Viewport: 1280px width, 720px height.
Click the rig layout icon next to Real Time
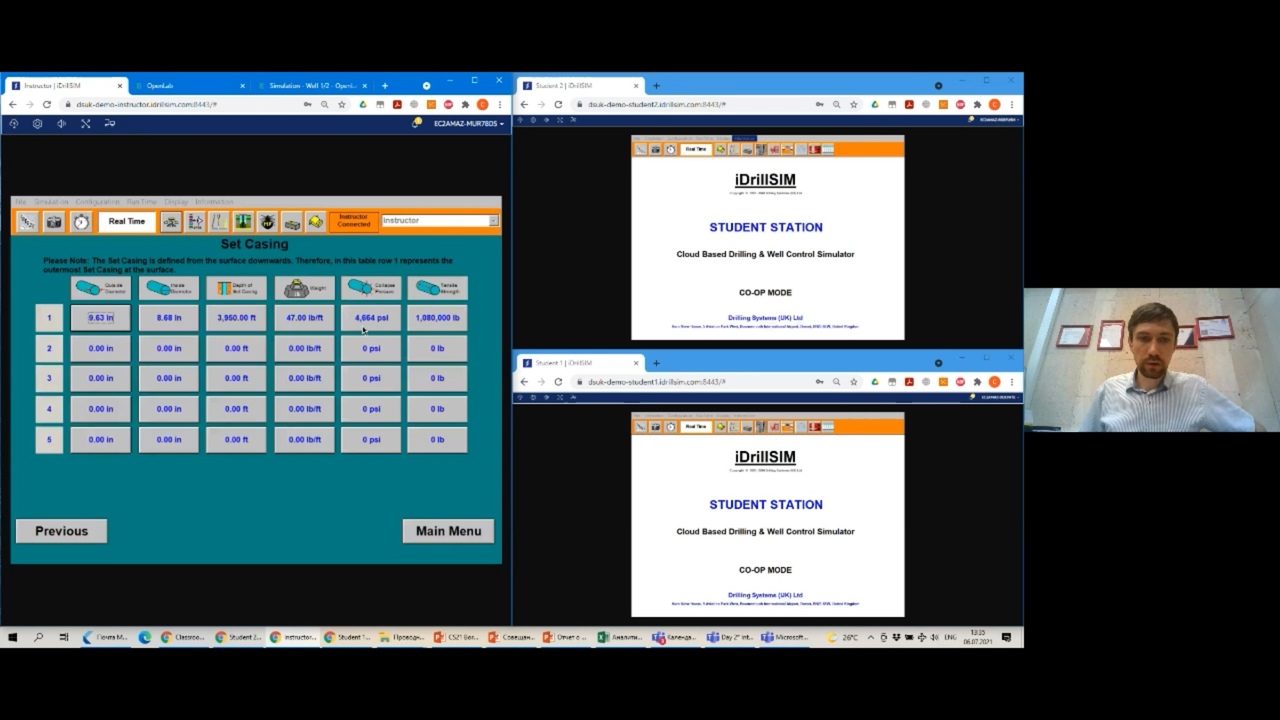[171, 222]
